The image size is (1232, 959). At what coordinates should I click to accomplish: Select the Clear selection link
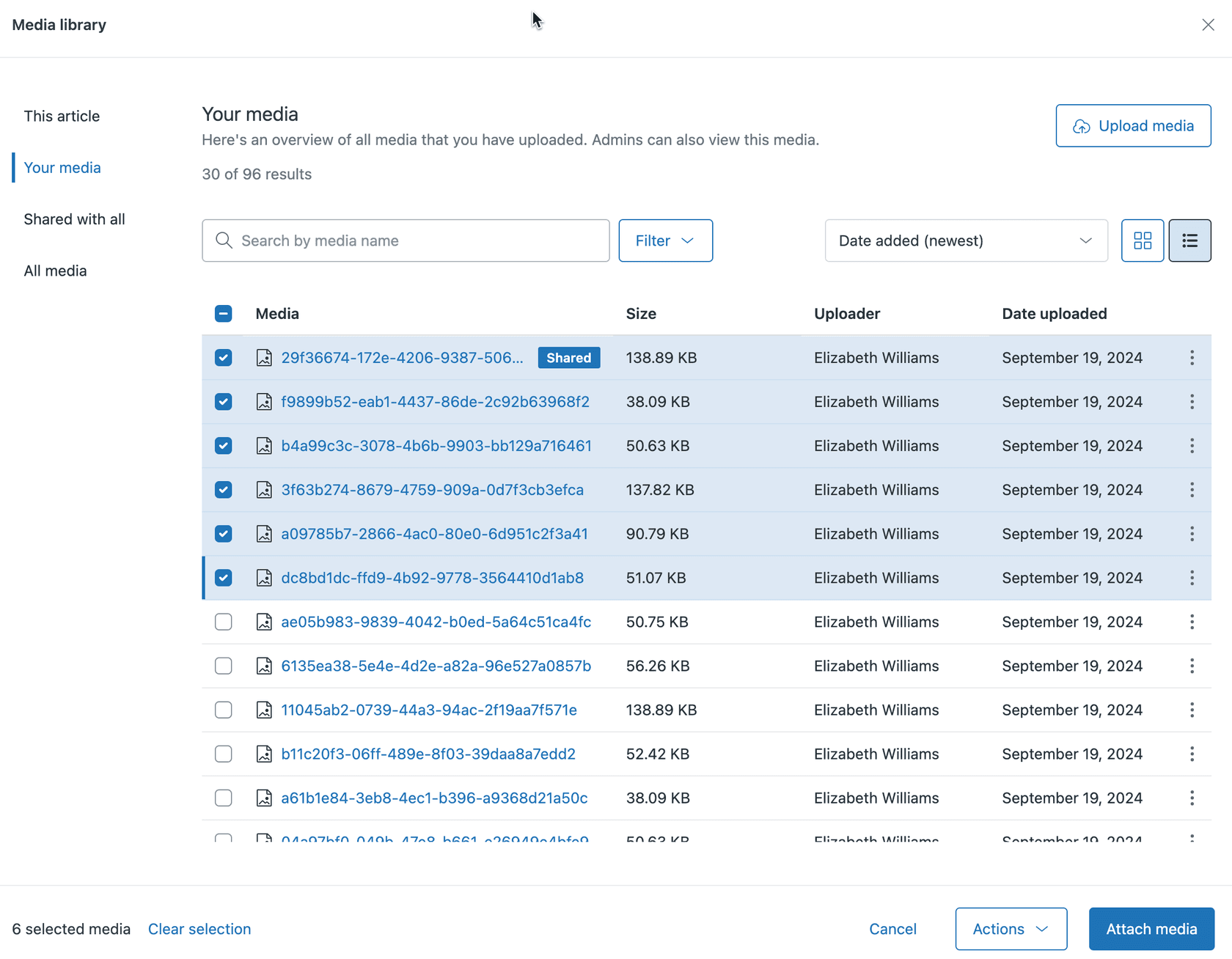199,928
